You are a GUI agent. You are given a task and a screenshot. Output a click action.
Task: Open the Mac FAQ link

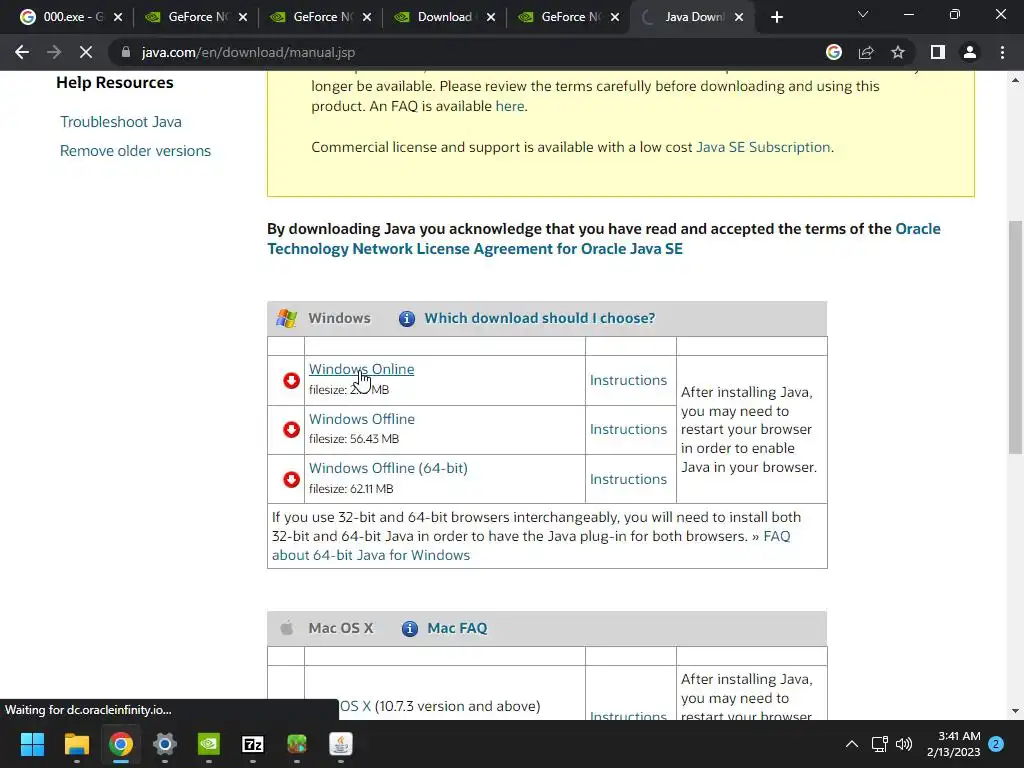(x=457, y=628)
